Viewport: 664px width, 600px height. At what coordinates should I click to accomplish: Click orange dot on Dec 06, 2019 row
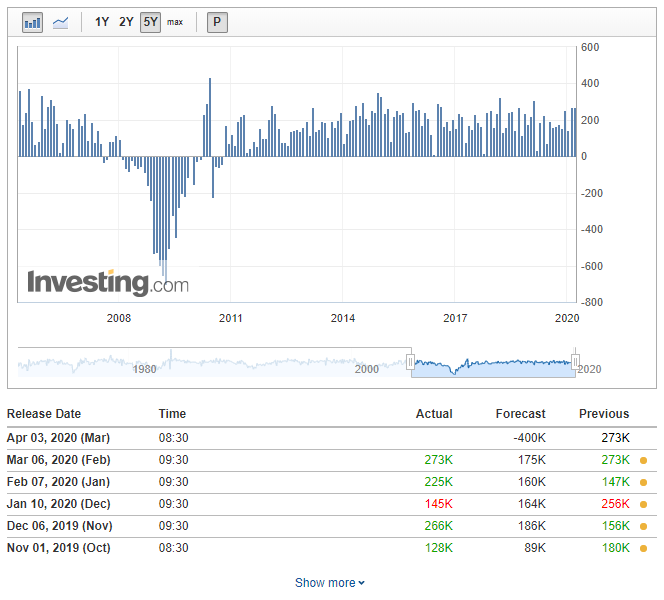643,526
